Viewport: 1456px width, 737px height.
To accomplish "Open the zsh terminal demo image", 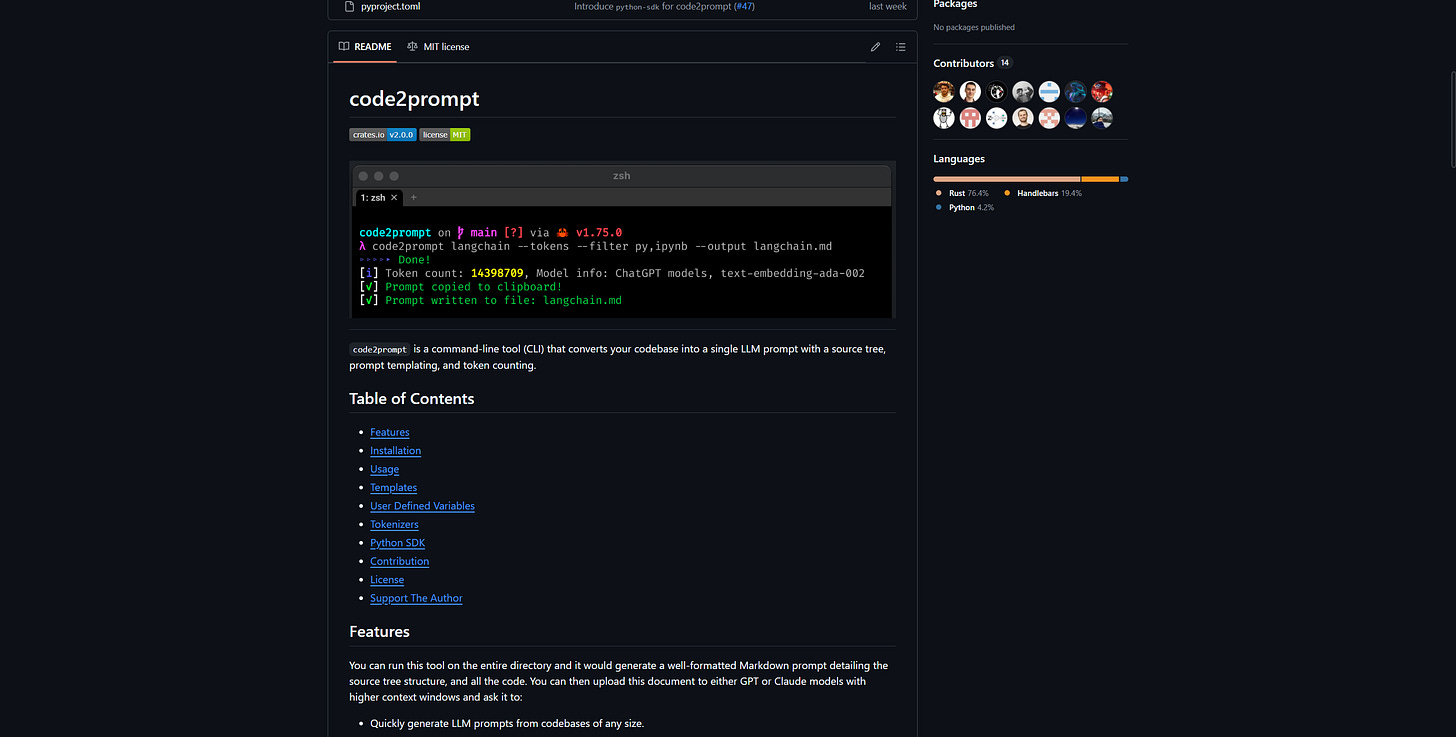I will 622,240.
